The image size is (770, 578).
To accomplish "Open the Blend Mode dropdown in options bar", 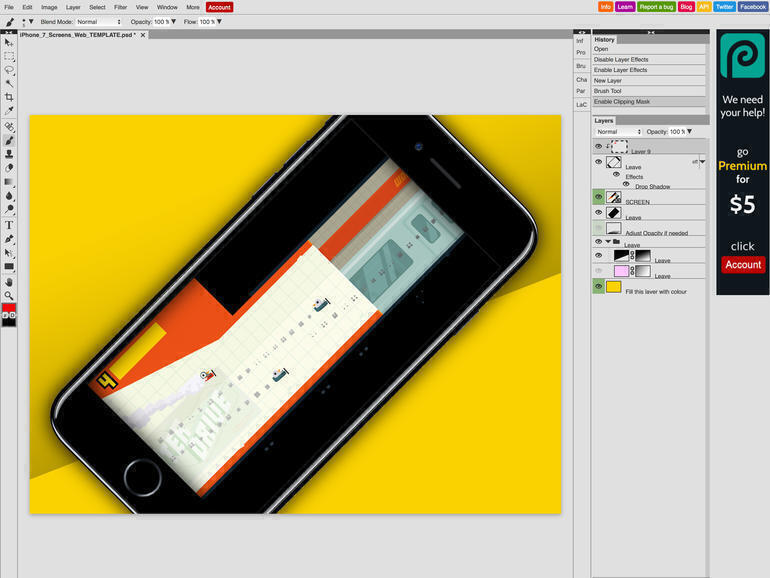I will tap(98, 21).
